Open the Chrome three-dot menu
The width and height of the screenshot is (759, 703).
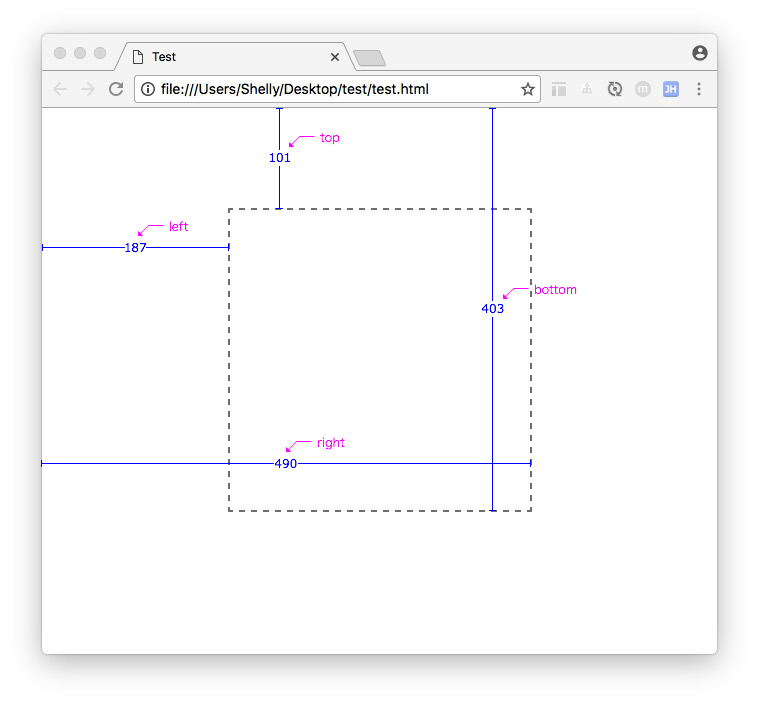[698, 89]
